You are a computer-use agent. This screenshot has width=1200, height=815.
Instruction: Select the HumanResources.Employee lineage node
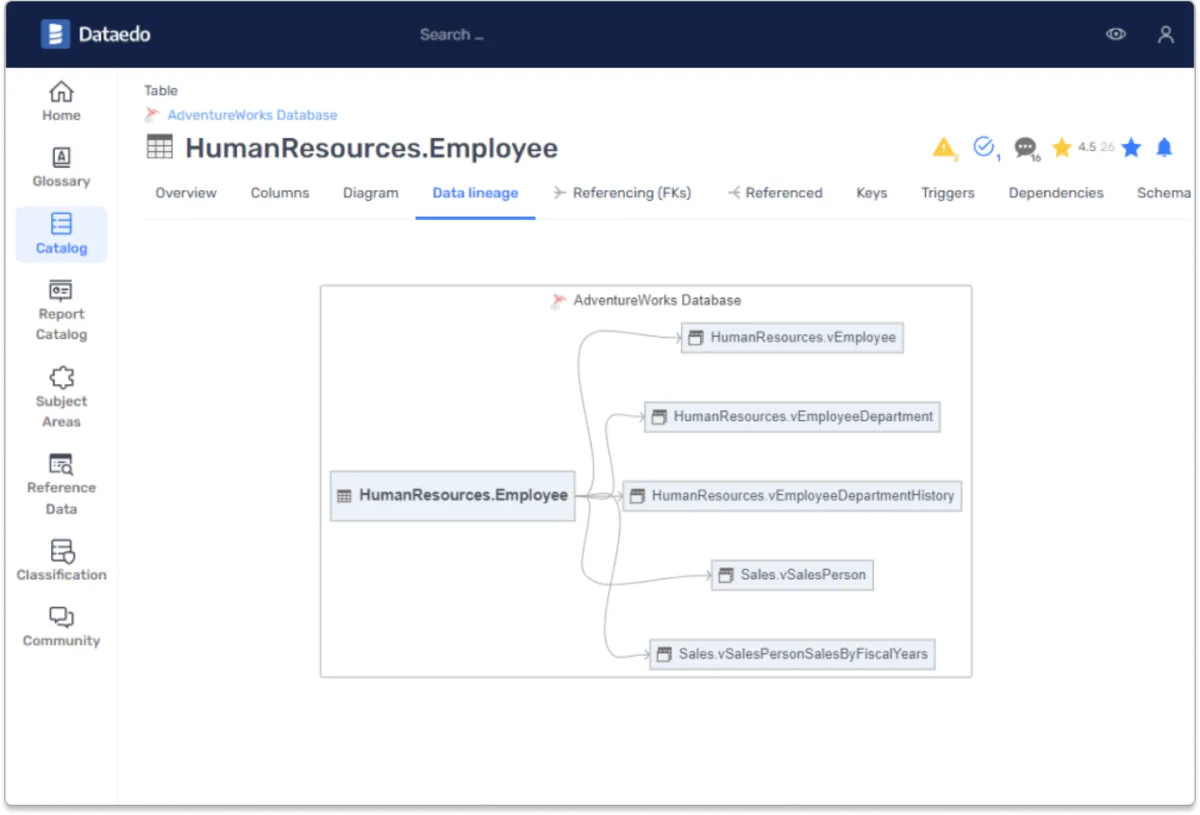pos(453,495)
